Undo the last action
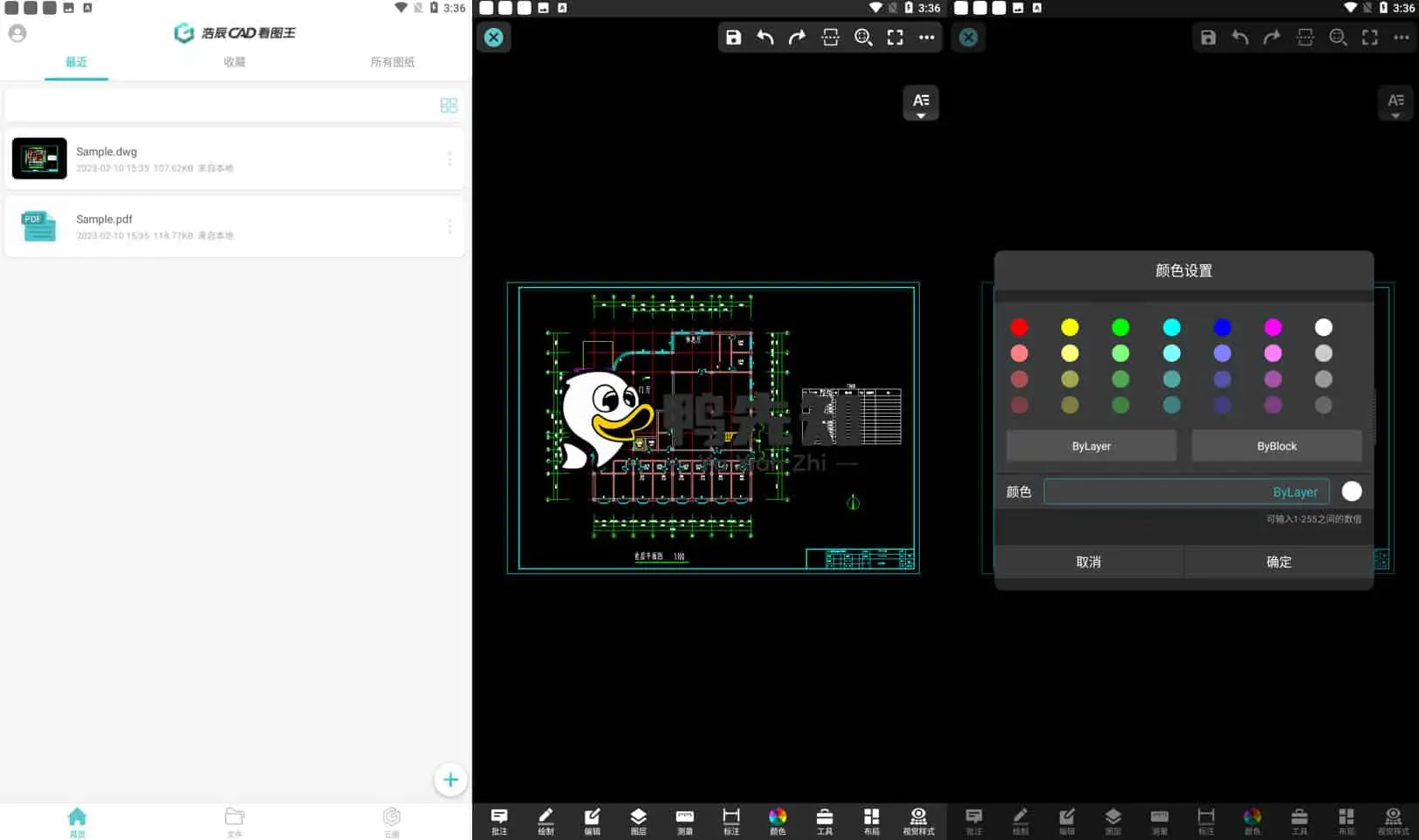The height and width of the screenshot is (840, 1419). coord(764,37)
